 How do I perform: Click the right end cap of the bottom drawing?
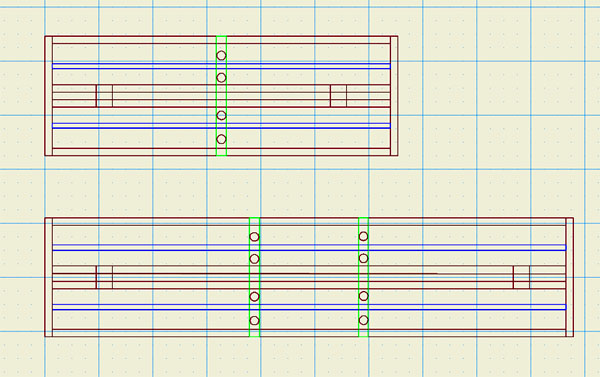[x=570, y=277]
